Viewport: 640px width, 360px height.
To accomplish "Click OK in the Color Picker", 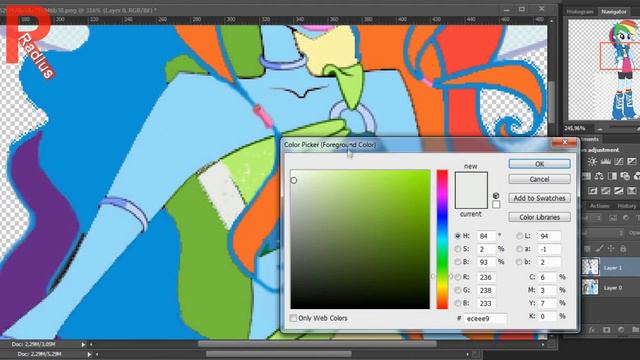I will (x=539, y=164).
